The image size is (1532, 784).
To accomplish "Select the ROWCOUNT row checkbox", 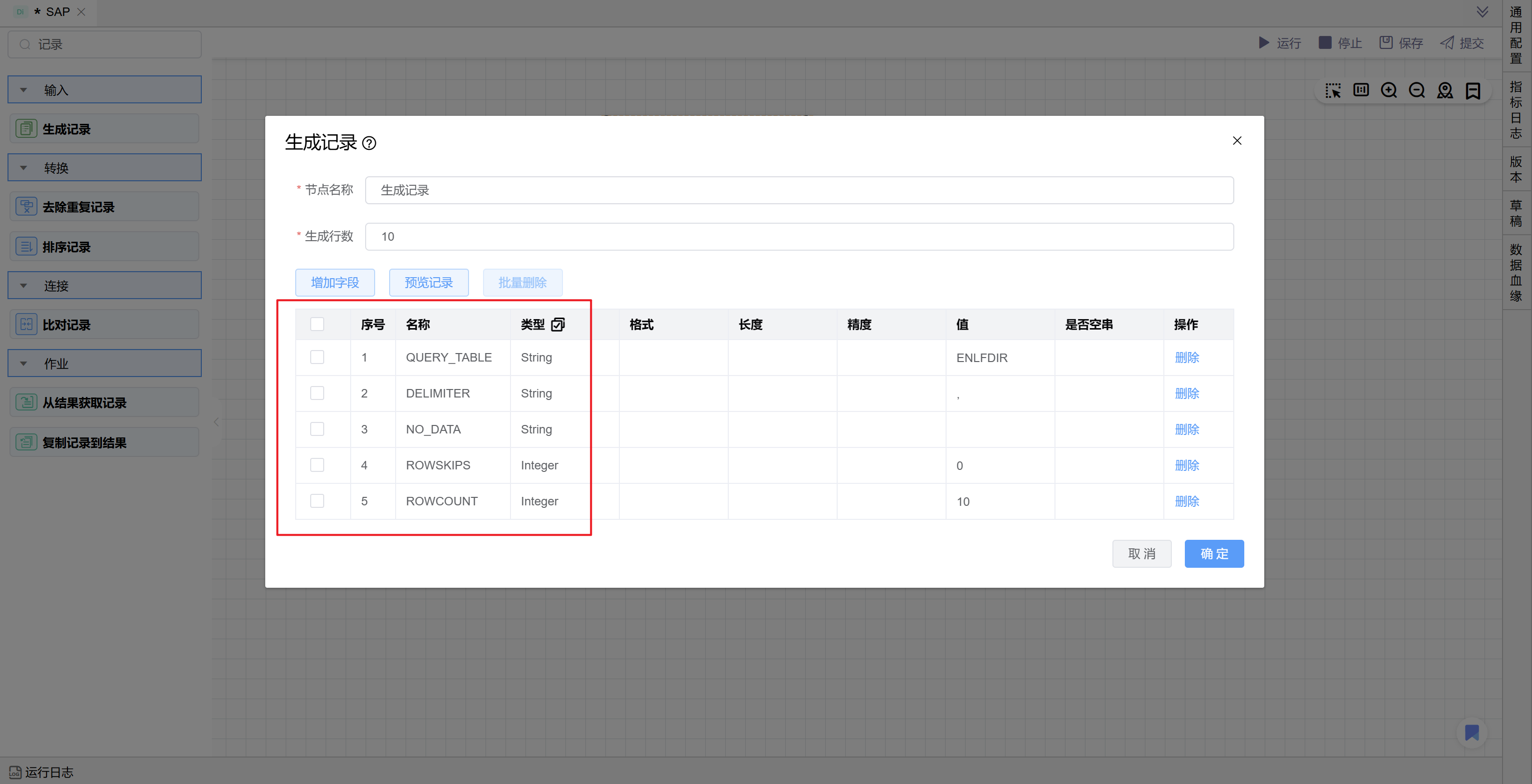I will point(317,501).
